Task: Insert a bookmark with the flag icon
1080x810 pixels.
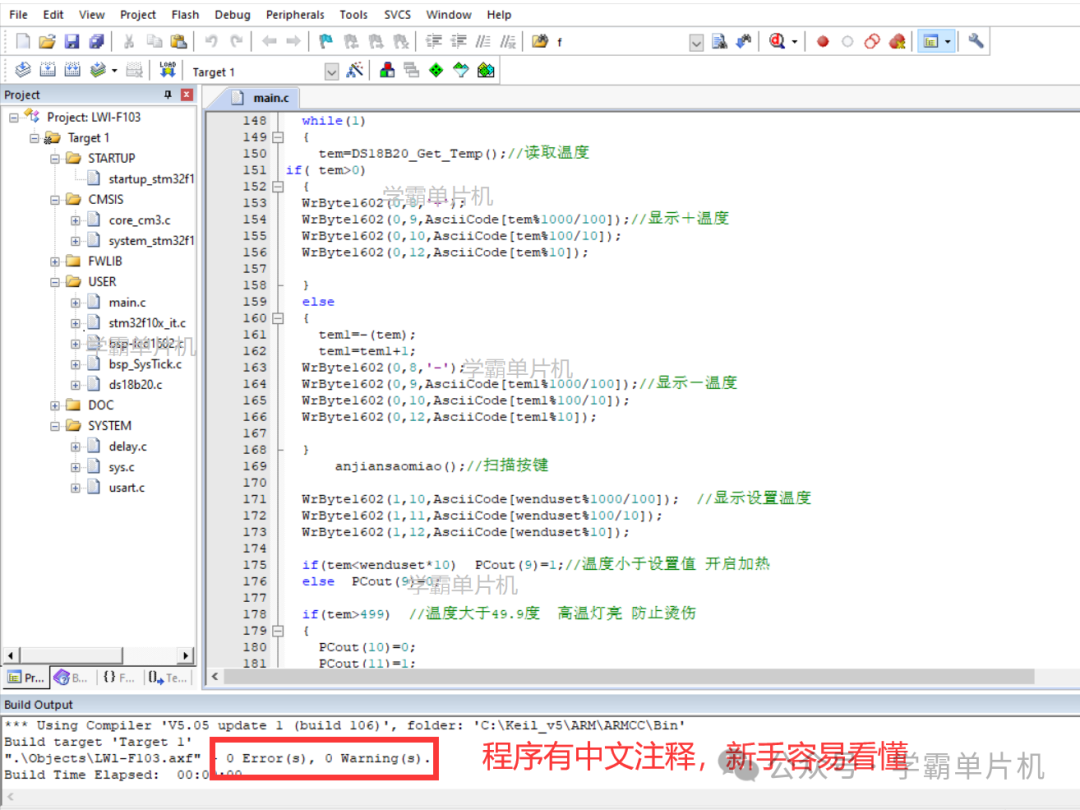Action: click(326, 41)
